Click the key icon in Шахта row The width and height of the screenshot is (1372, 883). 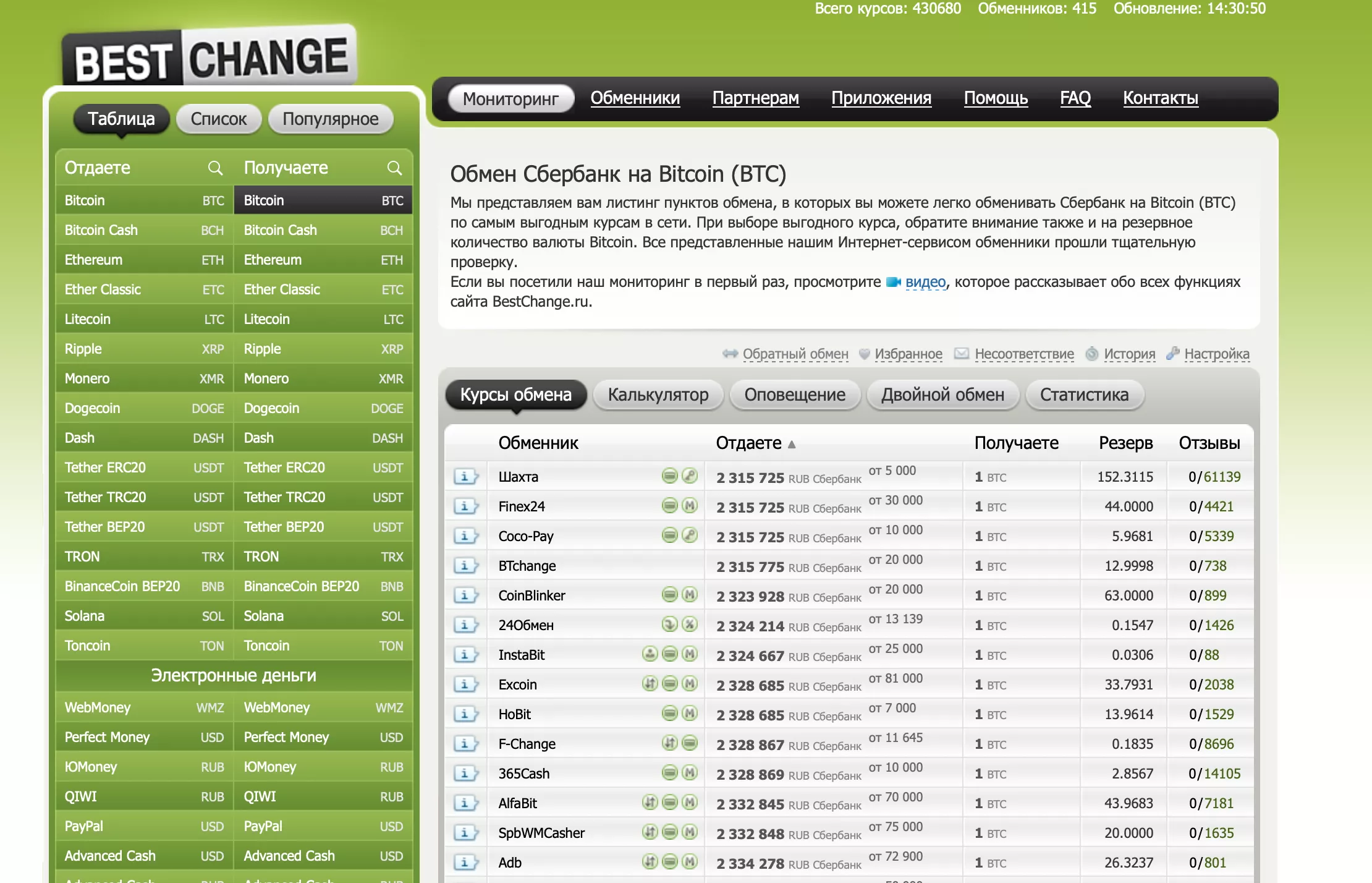pyautogui.click(x=690, y=476)
